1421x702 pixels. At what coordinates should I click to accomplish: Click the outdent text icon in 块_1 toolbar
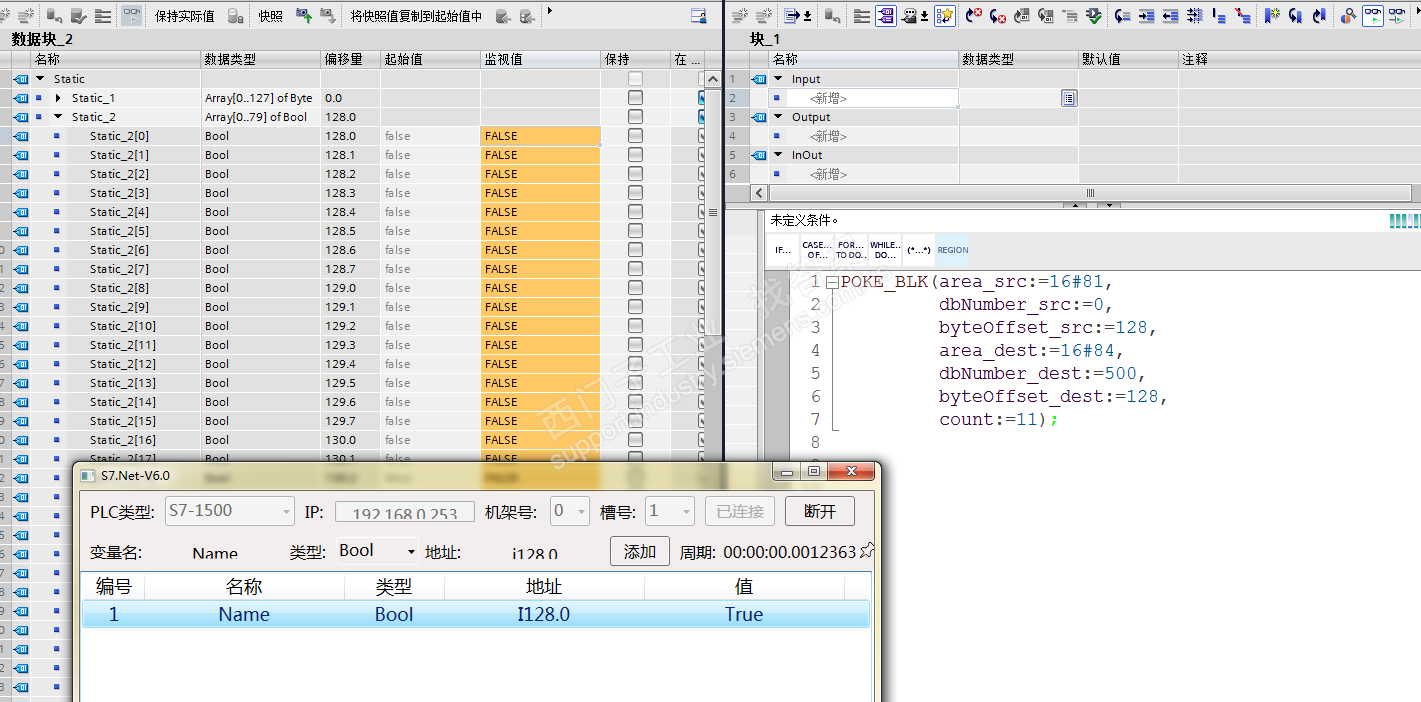click(1170, 15)
